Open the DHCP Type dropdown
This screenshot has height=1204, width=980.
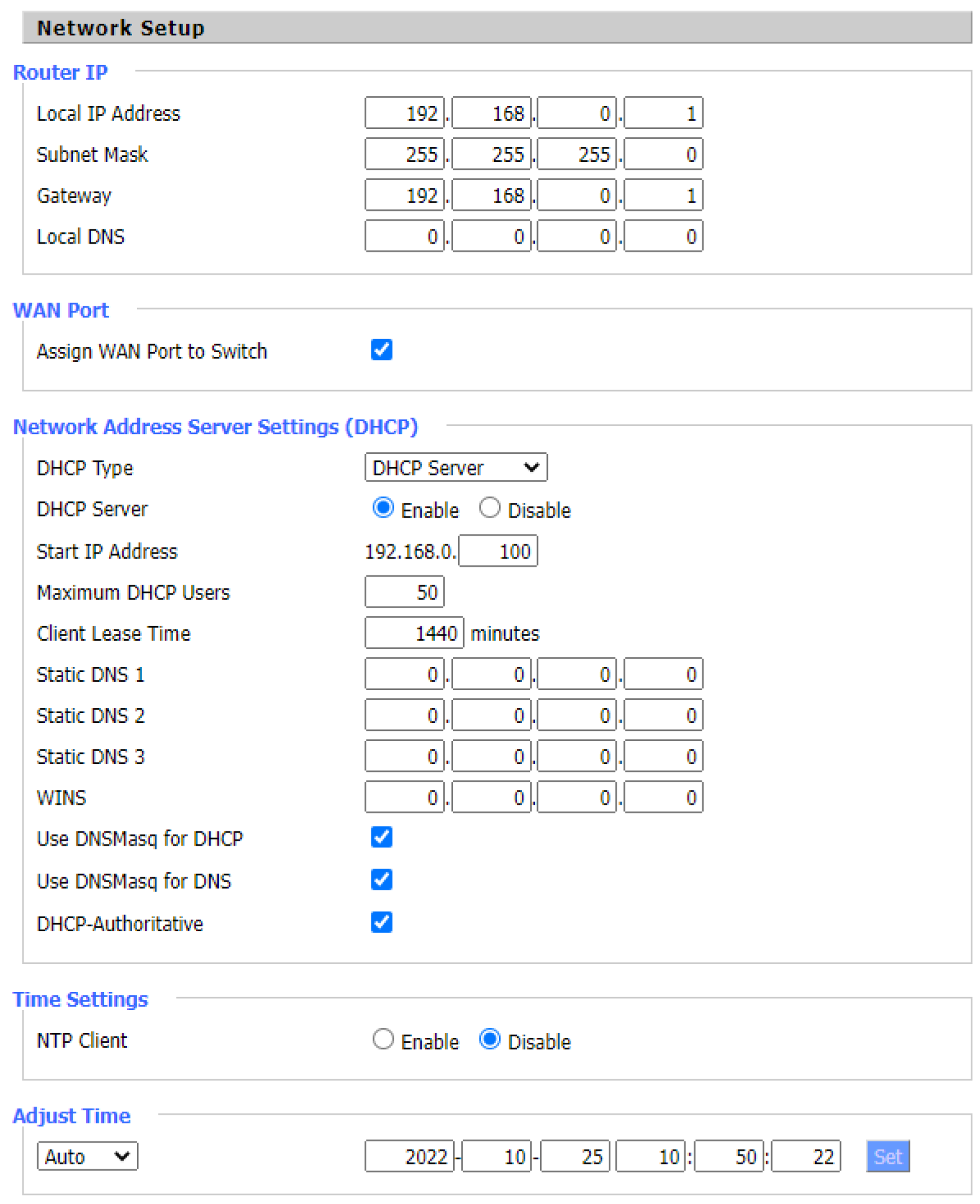(456, 467)
